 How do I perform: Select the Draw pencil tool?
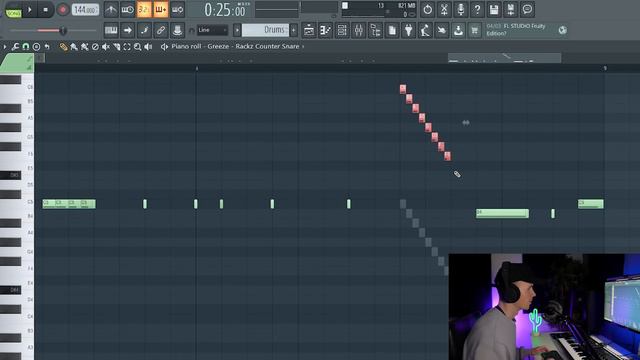click(63, 47)
